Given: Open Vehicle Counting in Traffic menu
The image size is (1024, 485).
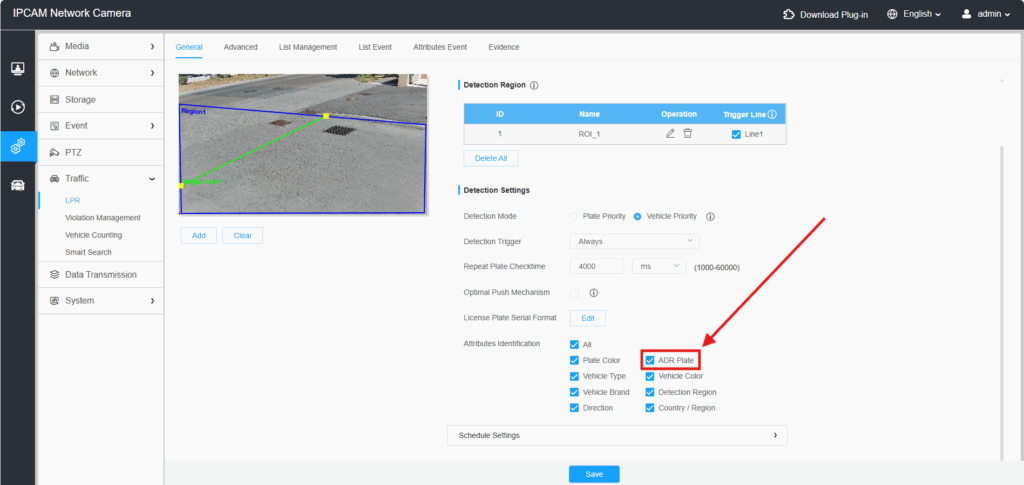Looking at the screenshot, I should coord(93,235).
